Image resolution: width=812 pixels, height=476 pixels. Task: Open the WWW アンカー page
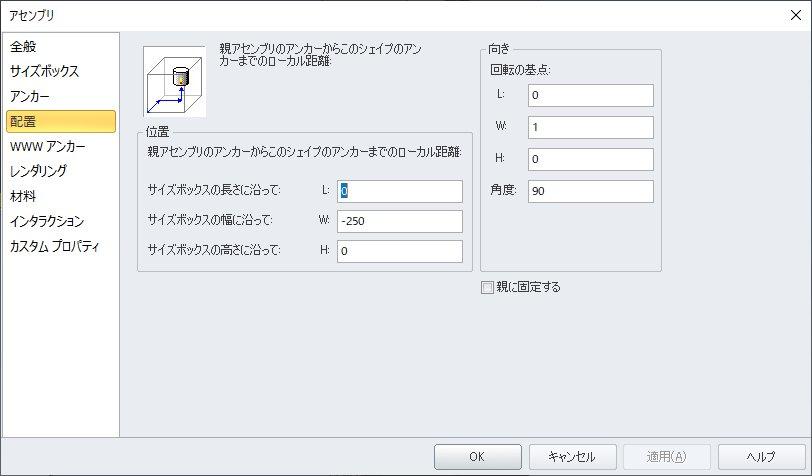[47, 147]
